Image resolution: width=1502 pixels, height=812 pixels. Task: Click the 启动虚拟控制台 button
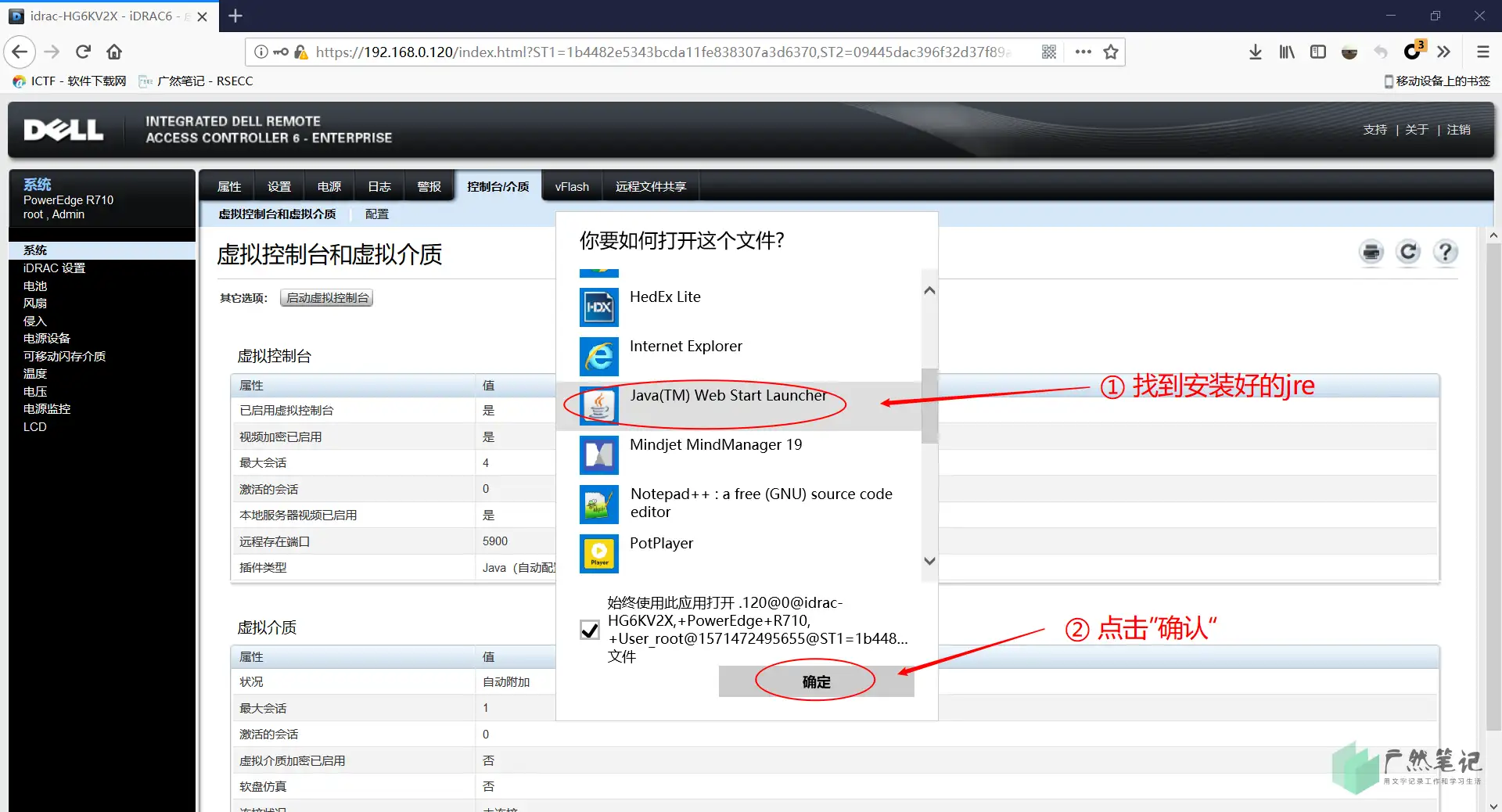327,298
